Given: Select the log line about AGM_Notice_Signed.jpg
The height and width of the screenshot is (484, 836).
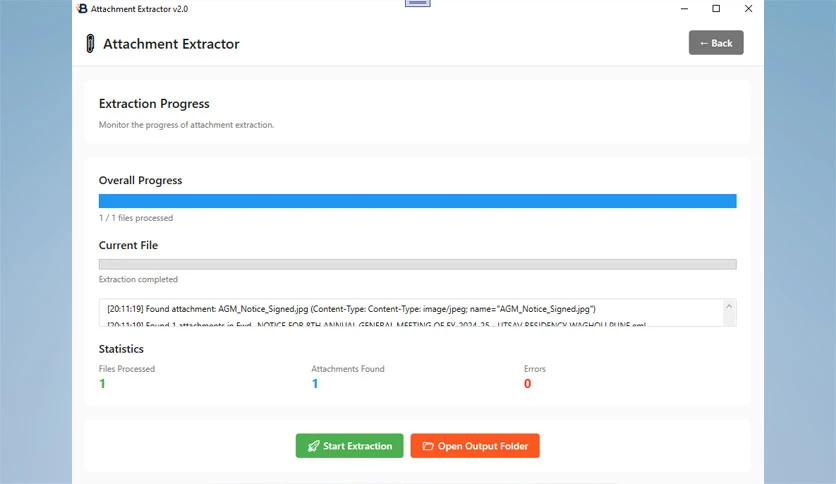Looking at the screenshot, I should [x=351, y=309].
